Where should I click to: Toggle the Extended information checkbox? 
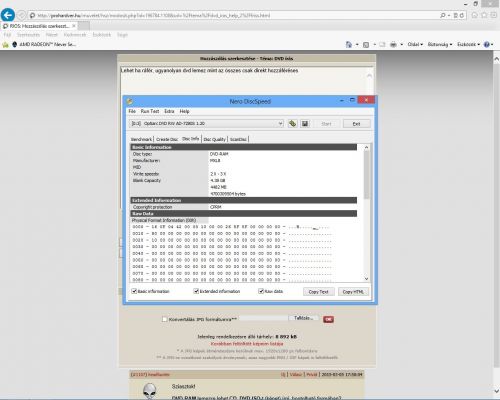196,291
